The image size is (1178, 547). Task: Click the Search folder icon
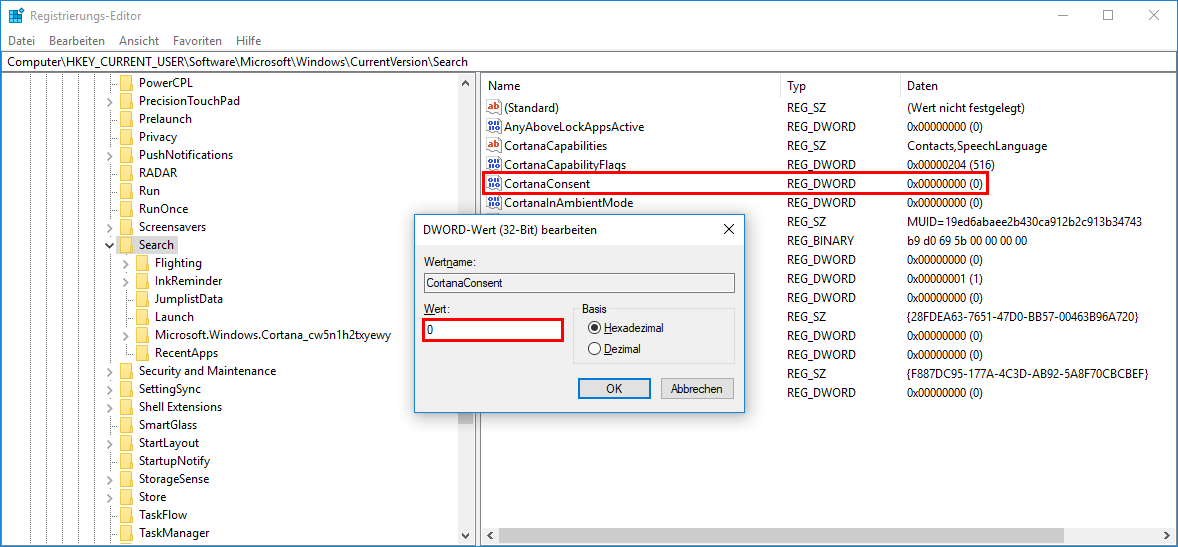pyautogui.click(x=126, y=245)
